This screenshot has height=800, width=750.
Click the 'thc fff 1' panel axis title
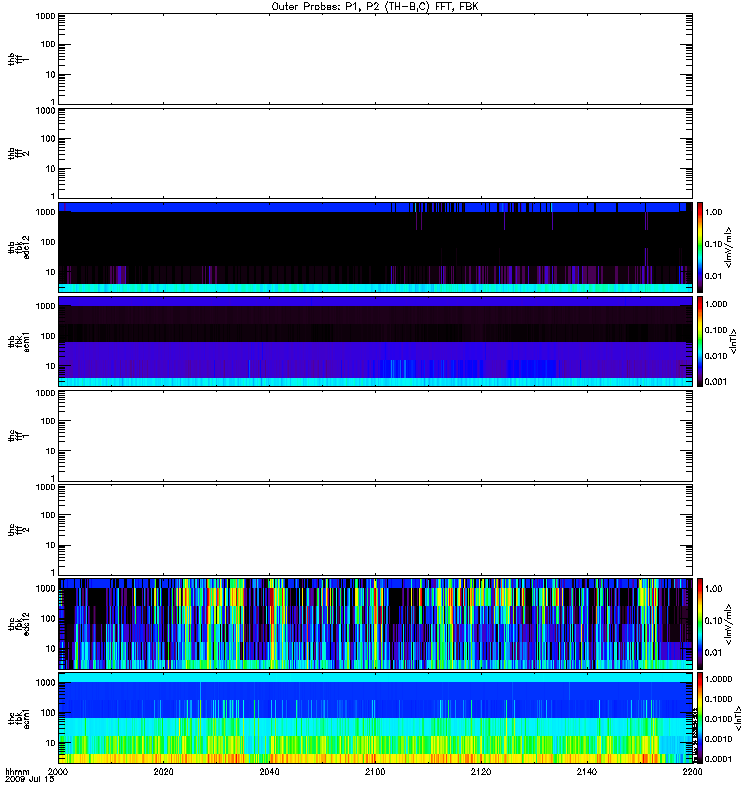pos(18,436)
